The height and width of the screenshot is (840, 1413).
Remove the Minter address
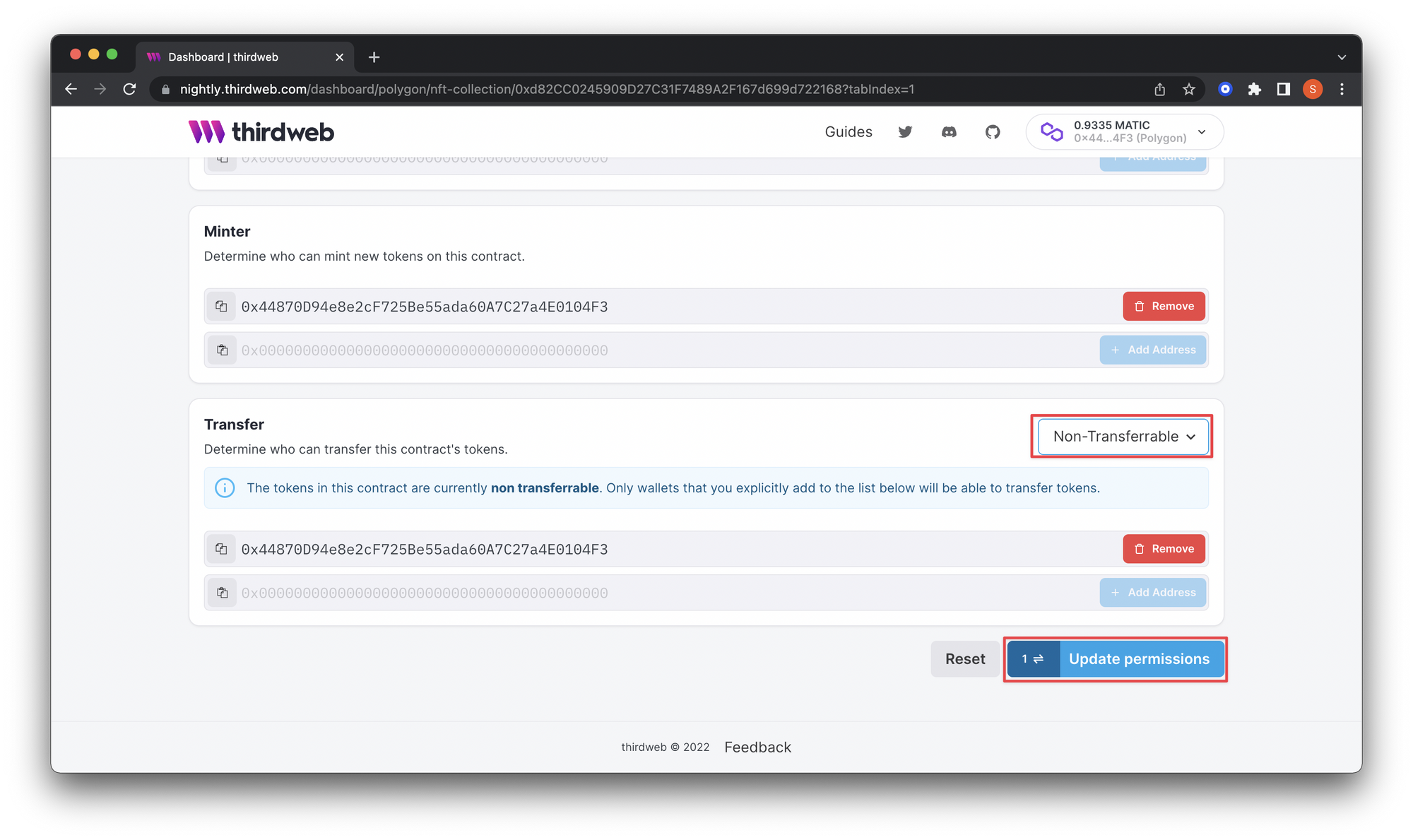coord(1164,307)
